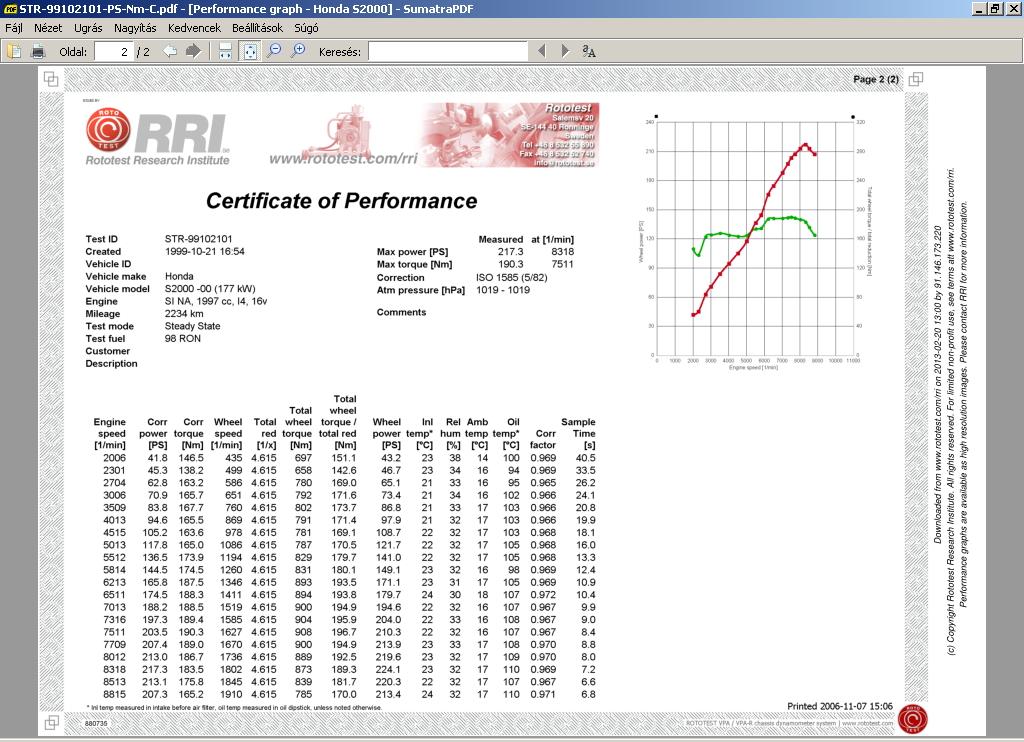The image size is (1024, 742).
Task: Click the Print document toolbar icon
Action: (38, 51)
